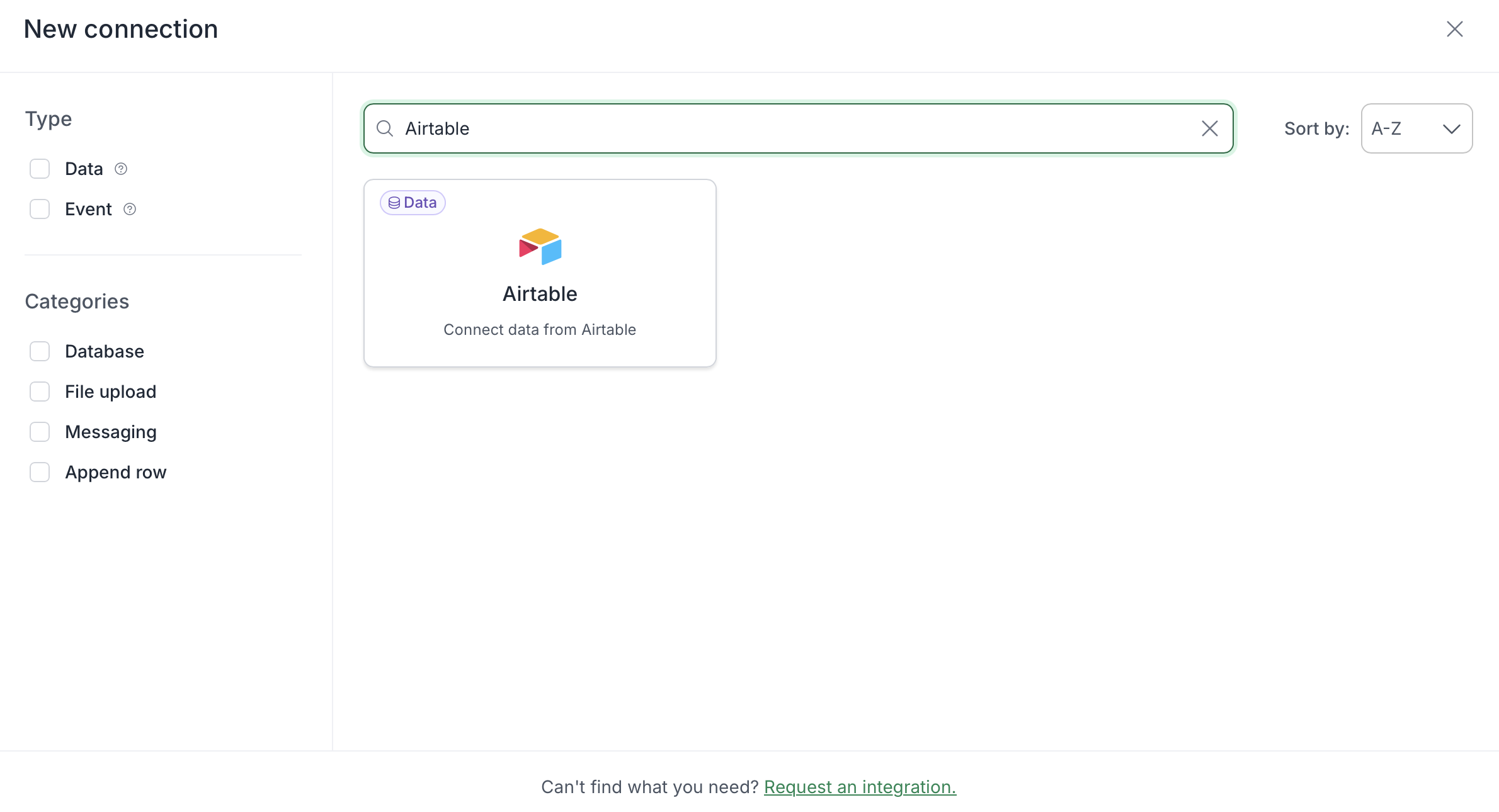Click the sort dropdown chevron arrow
The image size is (1499, 812).
[1451, 129]
